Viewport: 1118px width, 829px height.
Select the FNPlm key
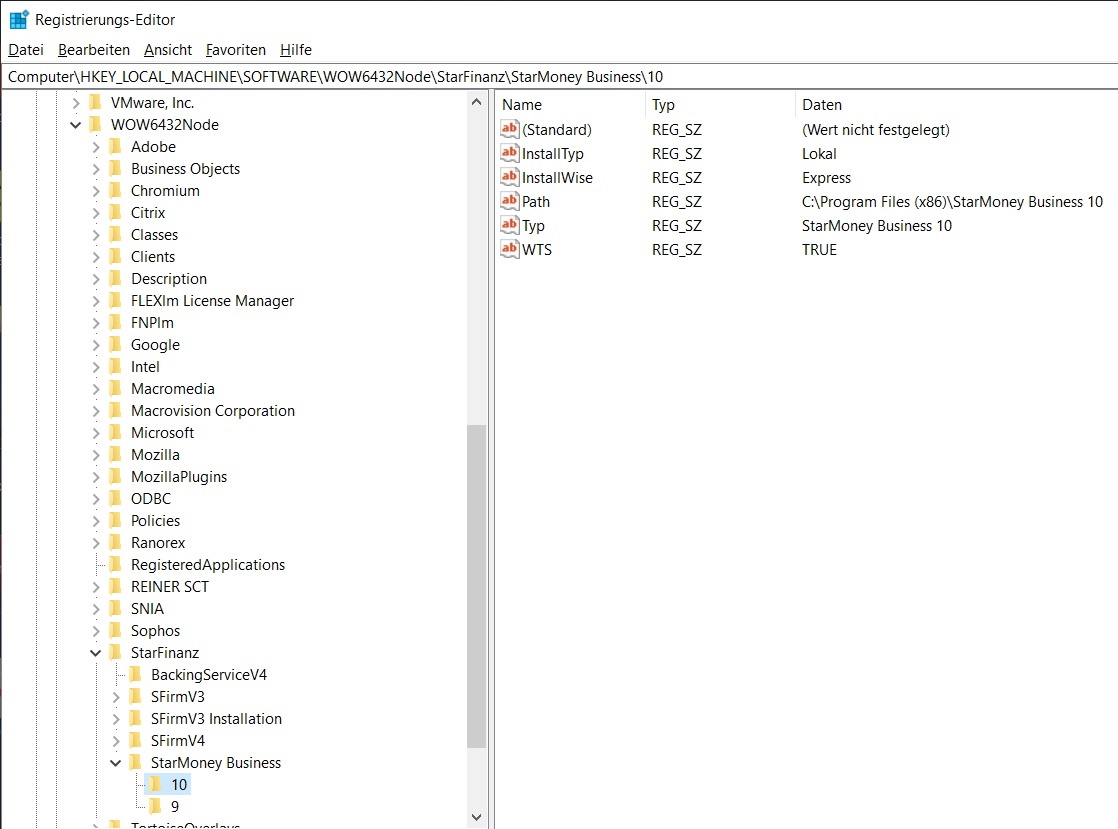click(153, 323)
